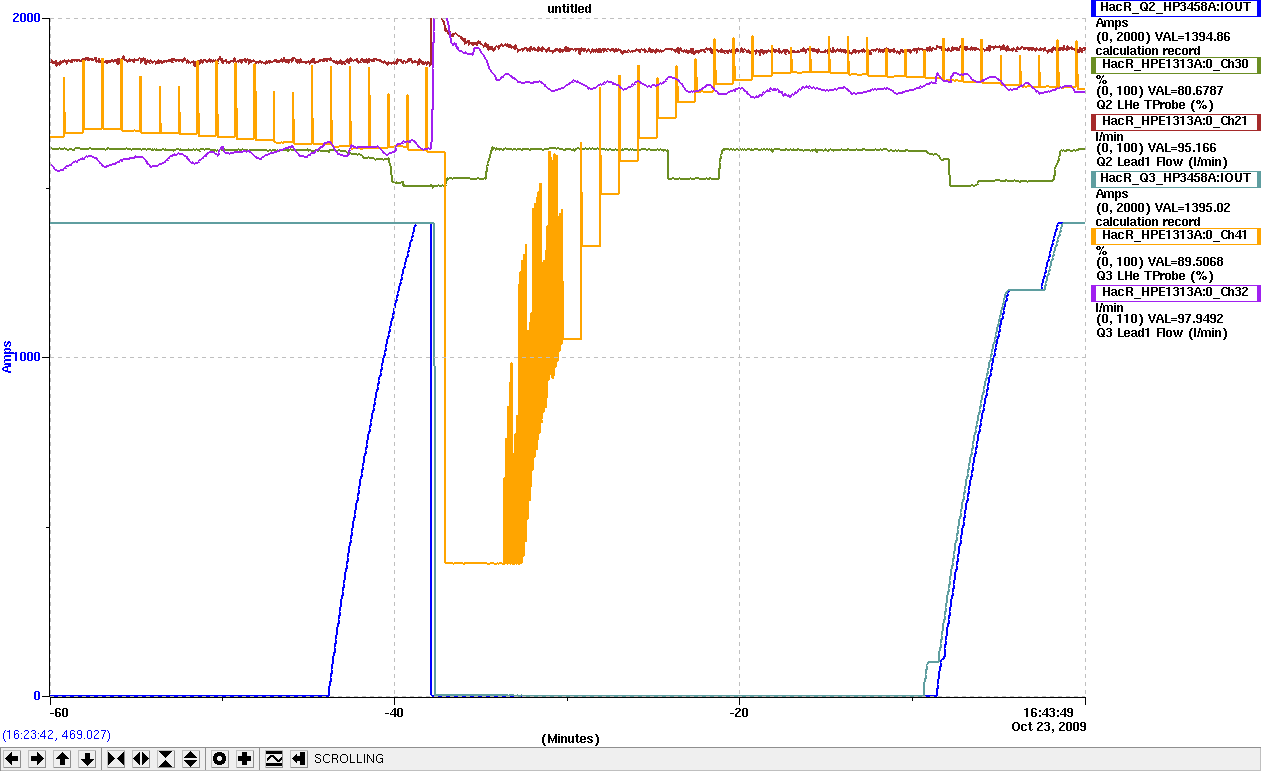The height and width of the screenshot is (771, 1261).
Task: Zoom out on the time axis
Action: 140,759
